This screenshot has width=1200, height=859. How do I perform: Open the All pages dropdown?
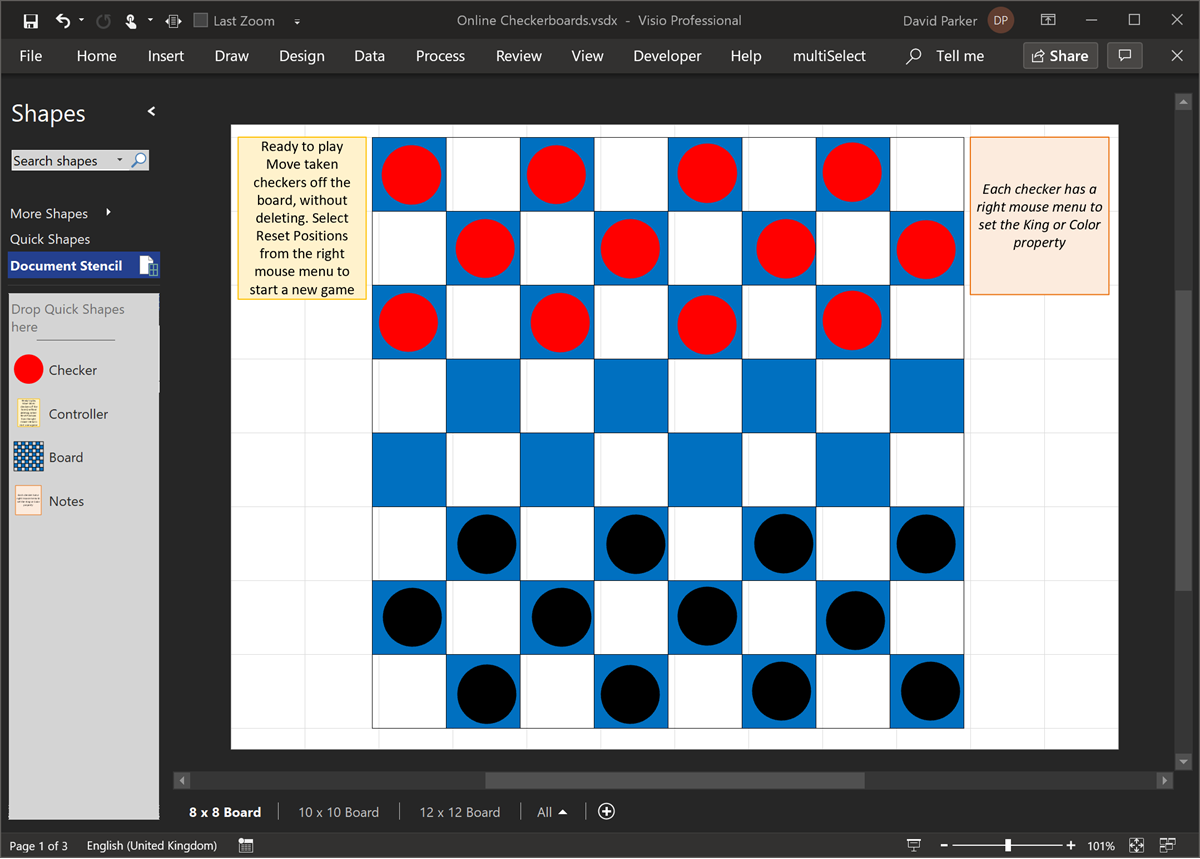point(551,811)
